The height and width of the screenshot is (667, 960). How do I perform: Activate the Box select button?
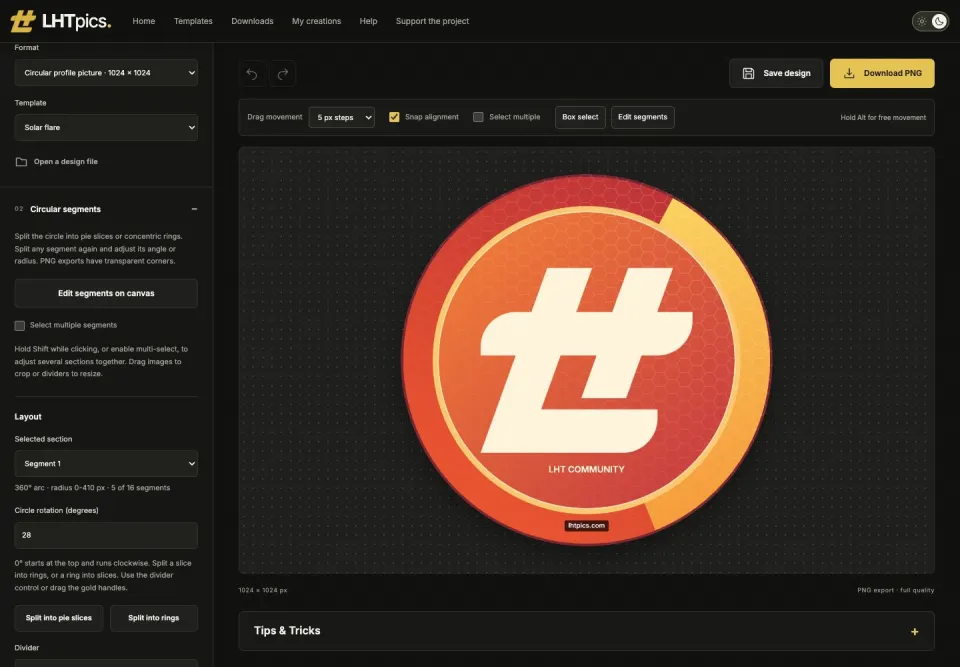pos(580,117)
